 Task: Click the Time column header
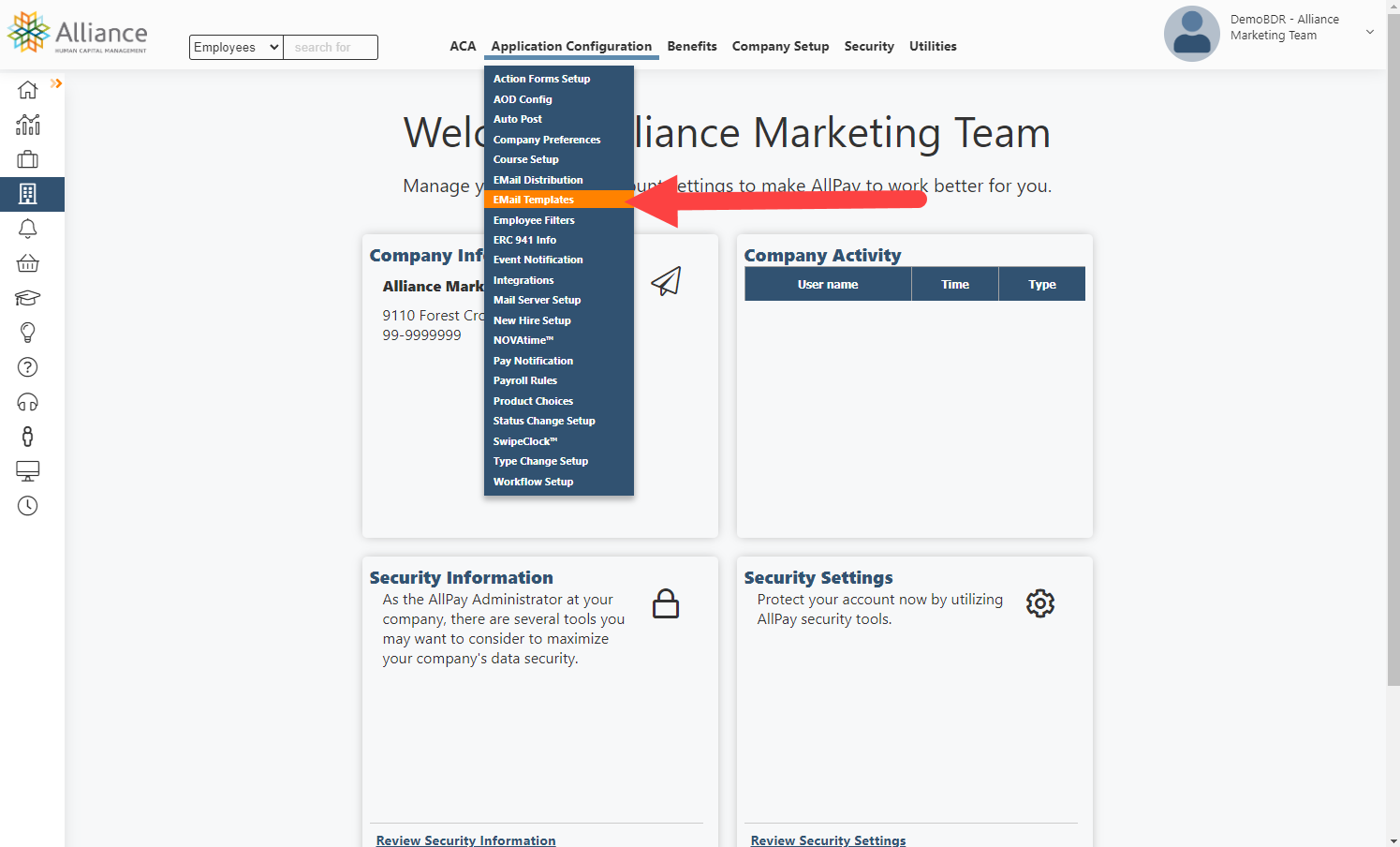955,284
